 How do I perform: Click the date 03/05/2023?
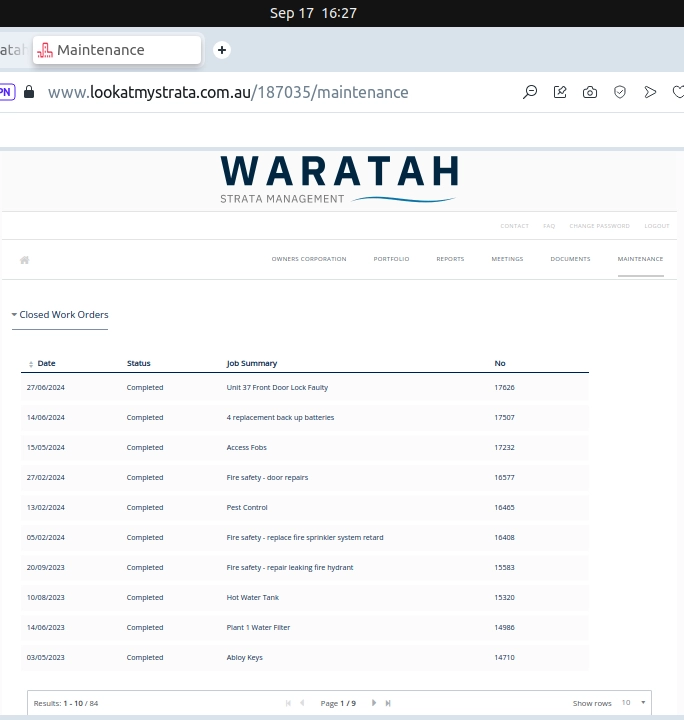pos(45,658)
